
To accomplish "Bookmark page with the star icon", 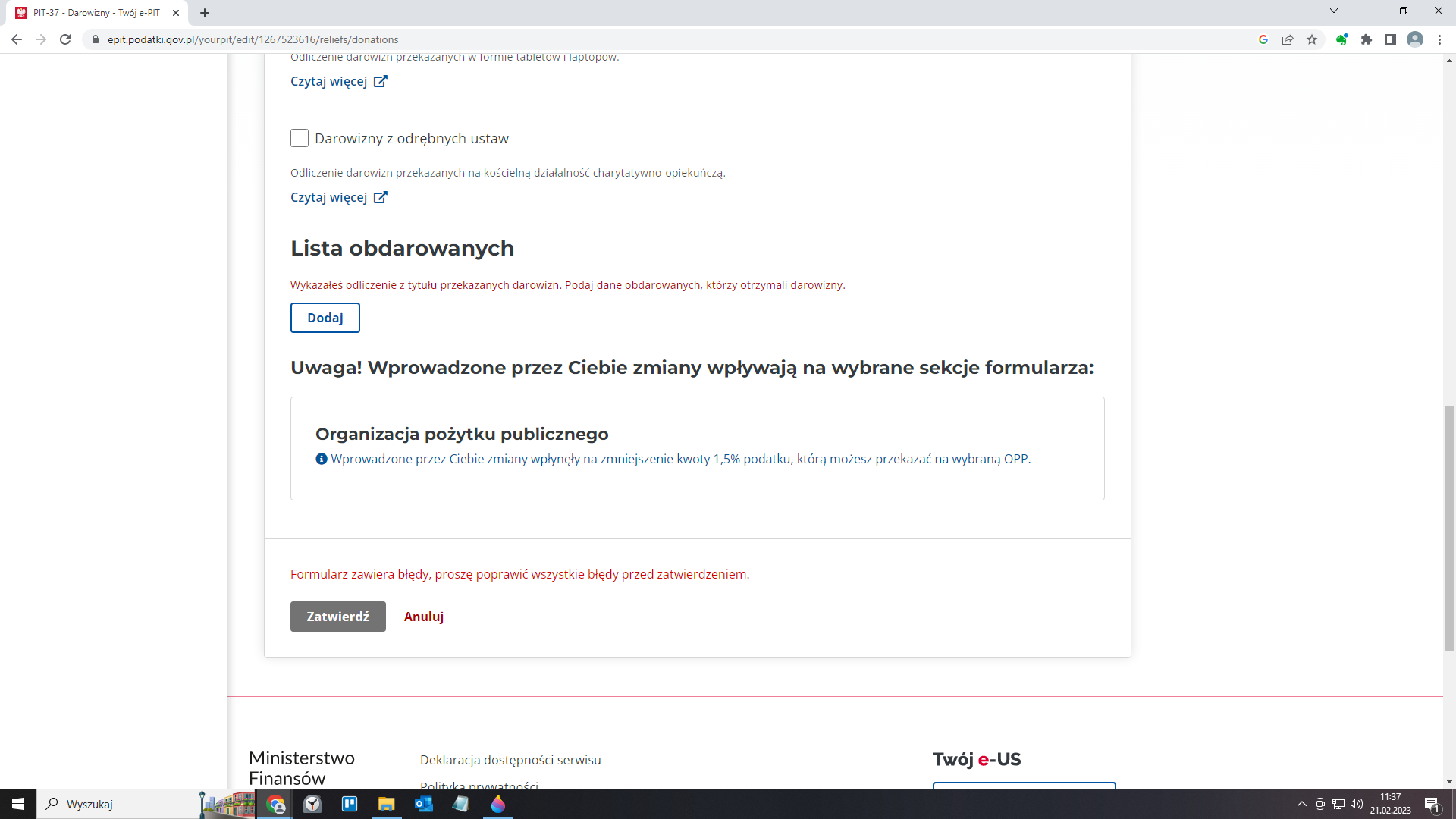I will pos(1312,39).
